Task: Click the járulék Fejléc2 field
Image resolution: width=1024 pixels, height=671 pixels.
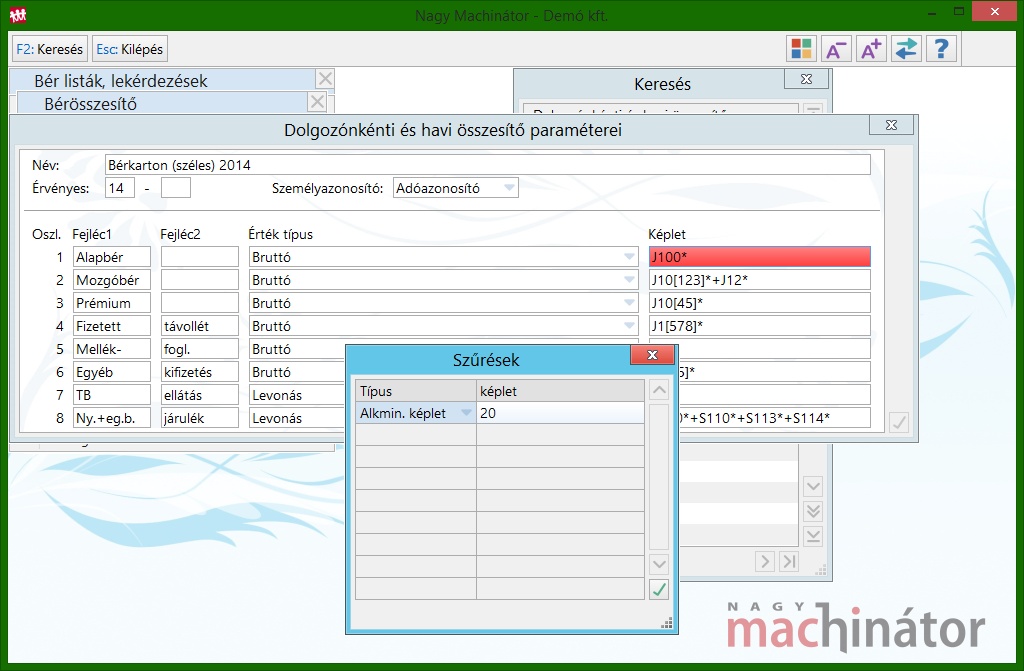Action: pos(200,417)
